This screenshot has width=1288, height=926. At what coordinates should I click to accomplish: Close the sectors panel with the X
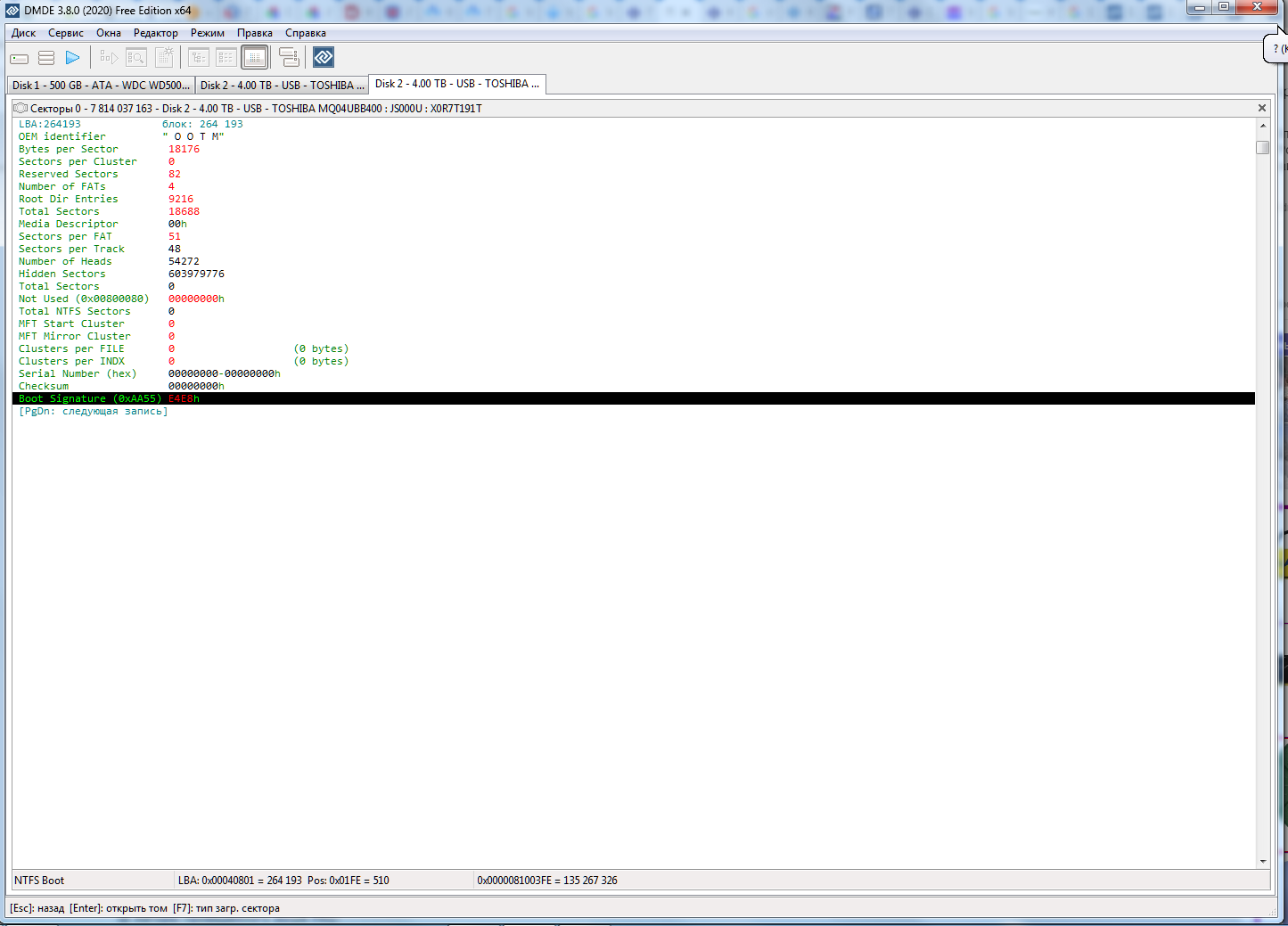(x=1262, y=108)
